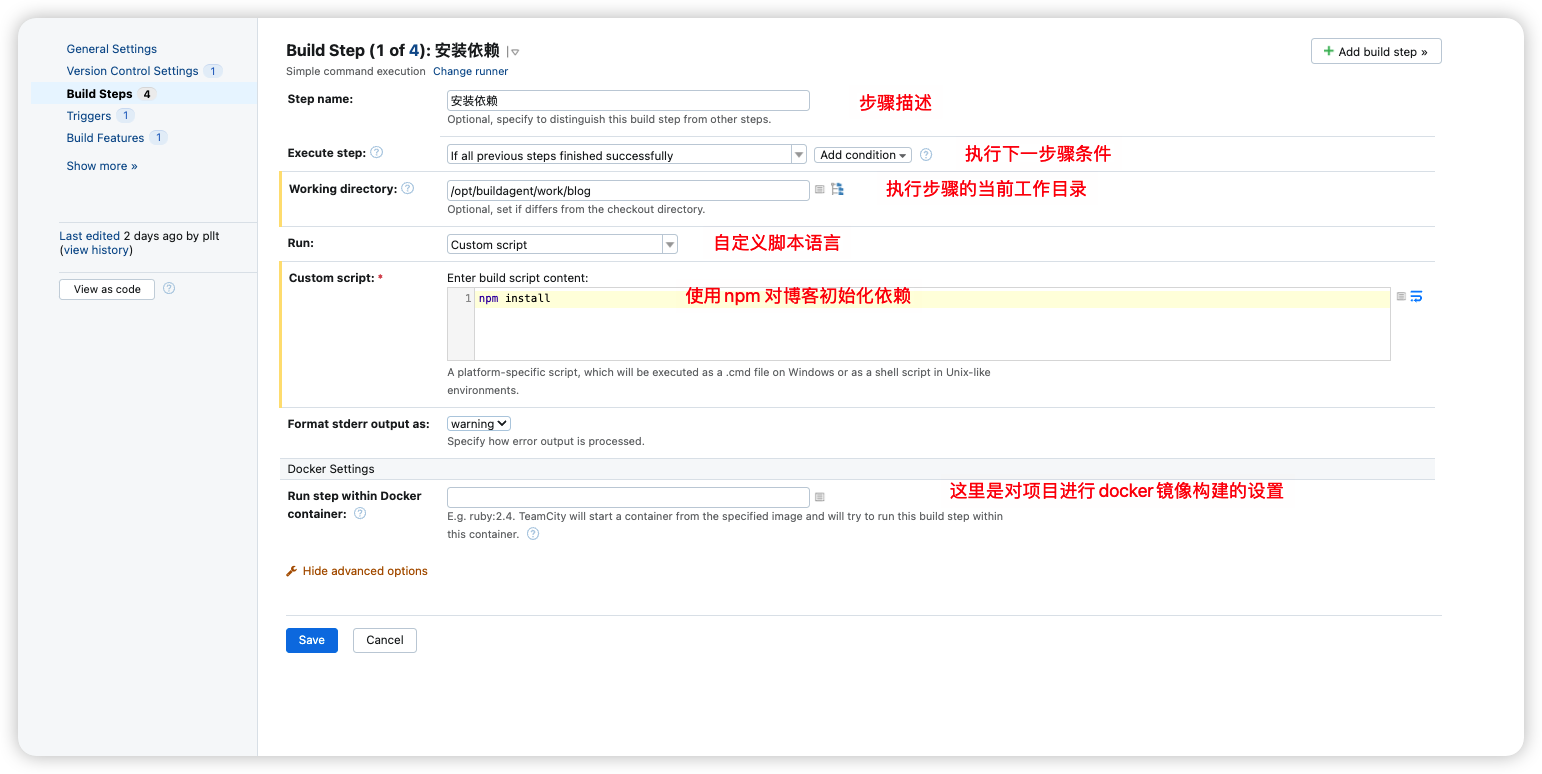Click into the Working directory field
The width and height of the screenshot is (1542, 774).
[628, 190]
